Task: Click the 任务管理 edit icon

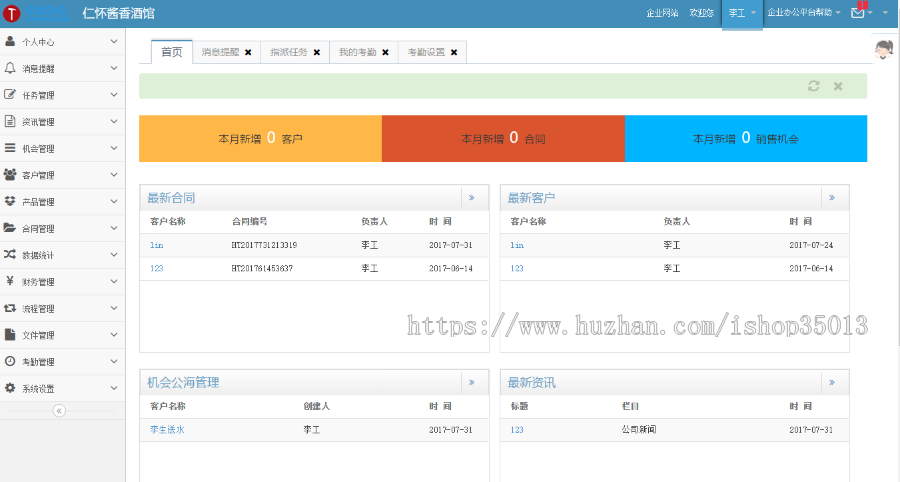Action: coord(10,94)
